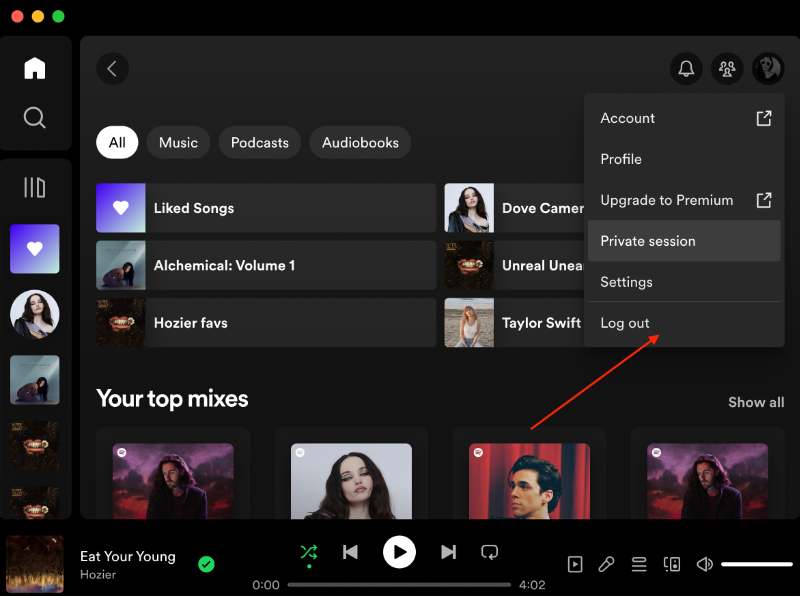Expand Your Library icon

pyautogui.click(x=35, y=187)
